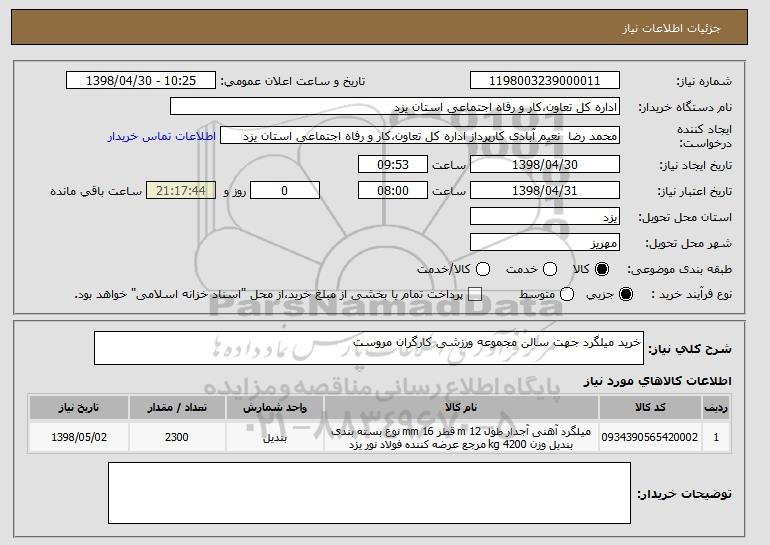The image size is (770, 545).
Task: Click the need date cell 1398/05/02
Action: (x=79, y=437)
